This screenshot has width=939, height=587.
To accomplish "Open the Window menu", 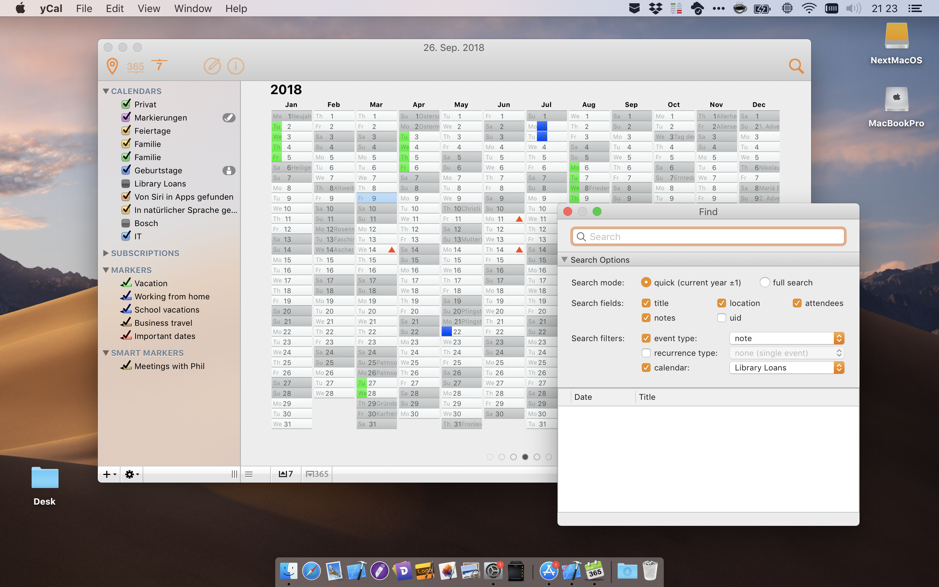I will (x=192, y=8).
